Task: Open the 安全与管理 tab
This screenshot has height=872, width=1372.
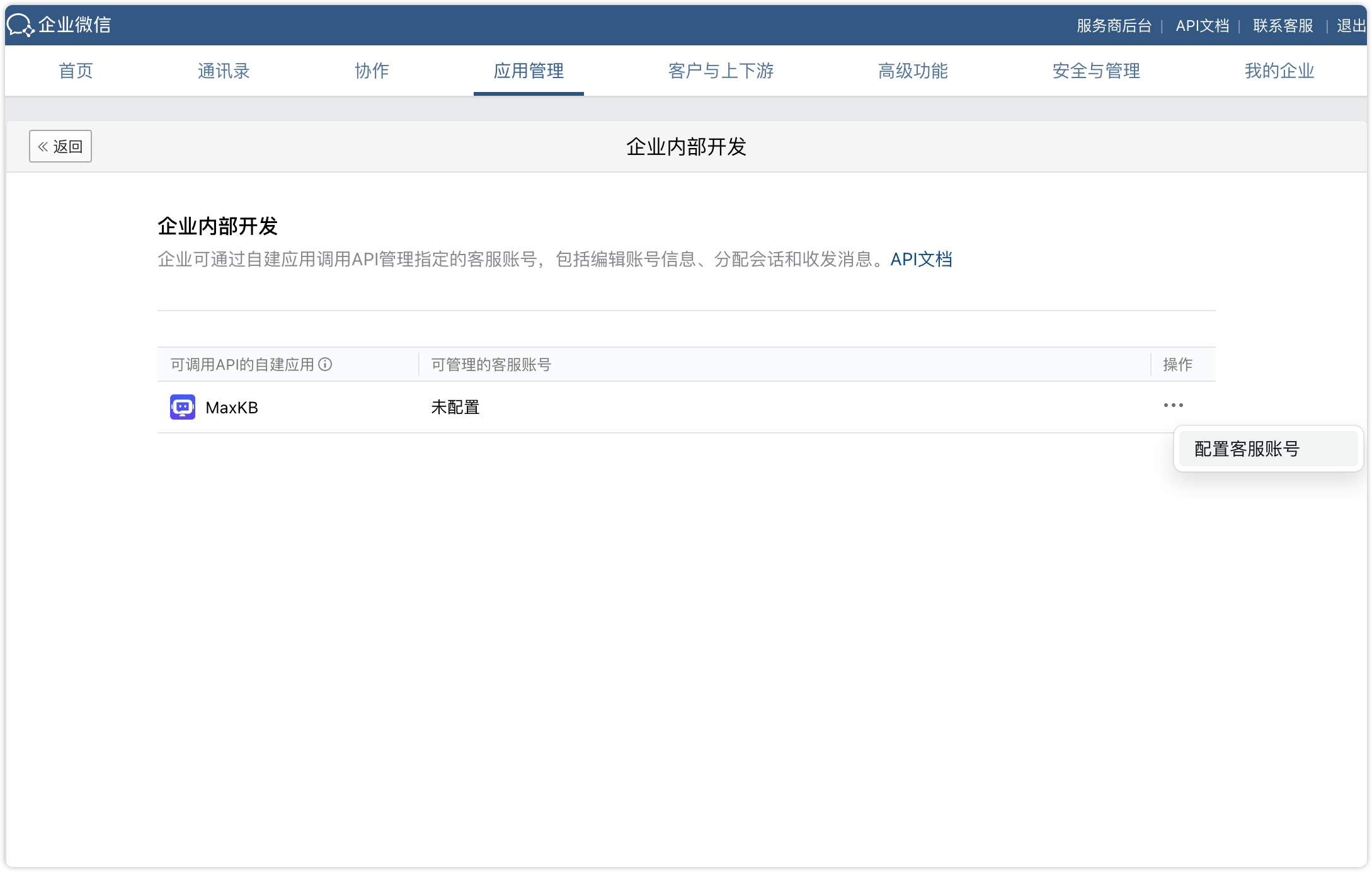Action: (1095, 71)
